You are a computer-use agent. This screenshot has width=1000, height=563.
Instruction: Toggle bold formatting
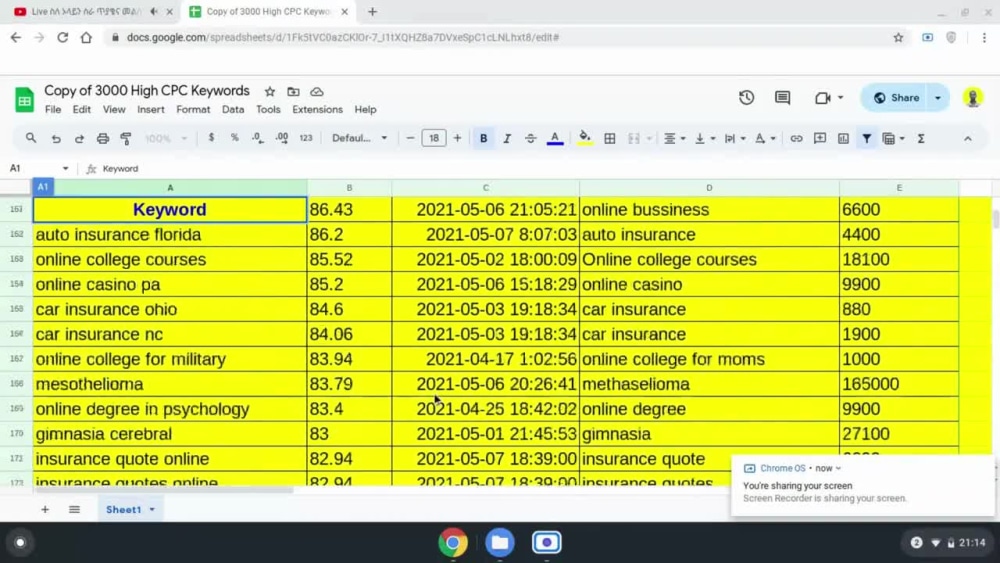point(483,138)
